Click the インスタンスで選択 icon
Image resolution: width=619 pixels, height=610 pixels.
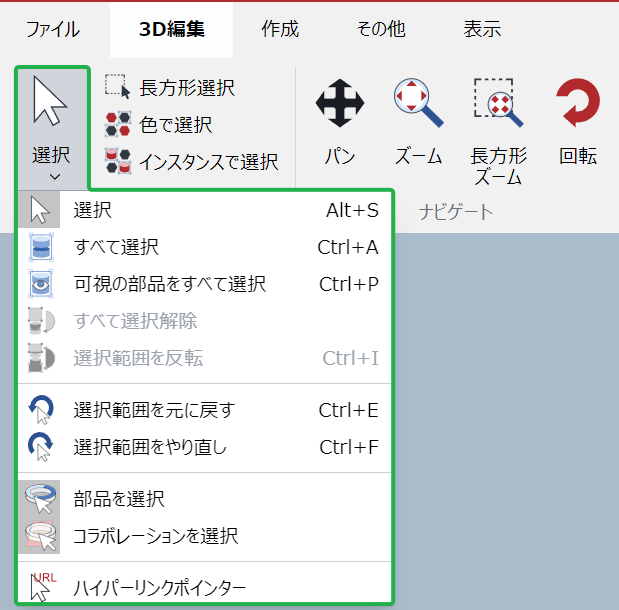118,161
